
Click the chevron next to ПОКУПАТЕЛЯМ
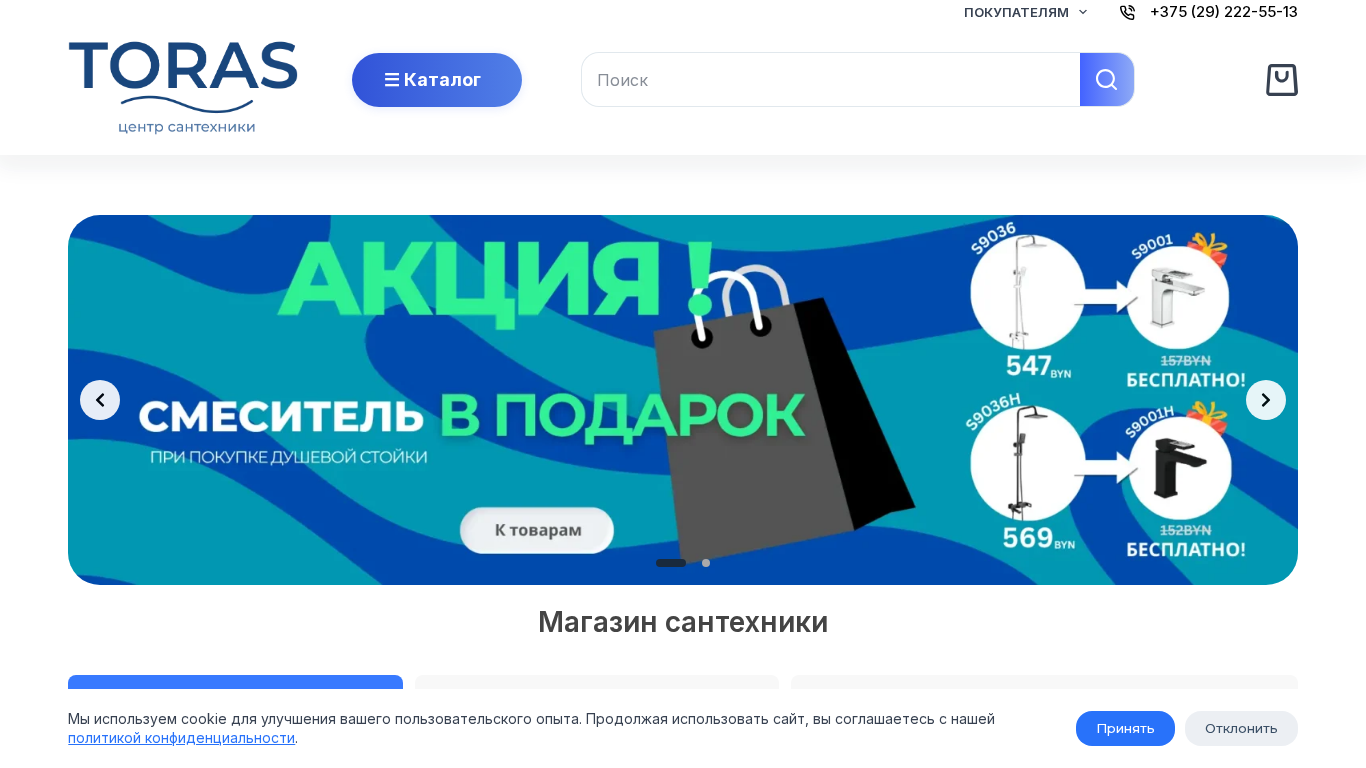(1082, 12)
